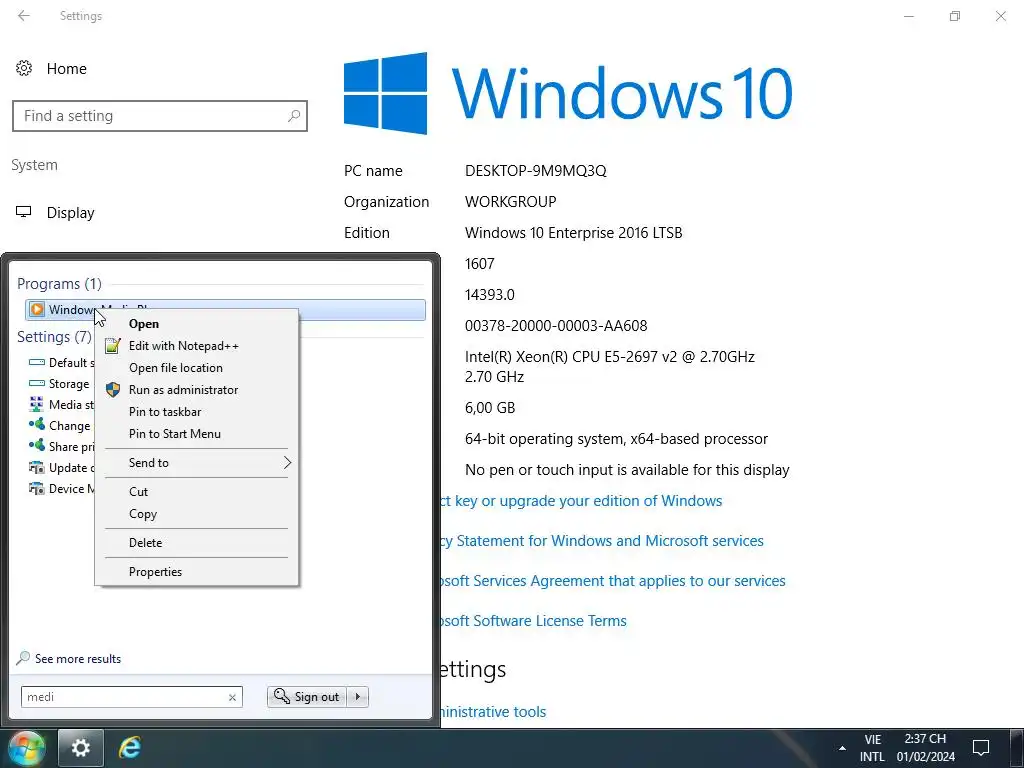Open the Change… settings result
The height and width of the screenshot is (768, 1024).
(60, 426)
